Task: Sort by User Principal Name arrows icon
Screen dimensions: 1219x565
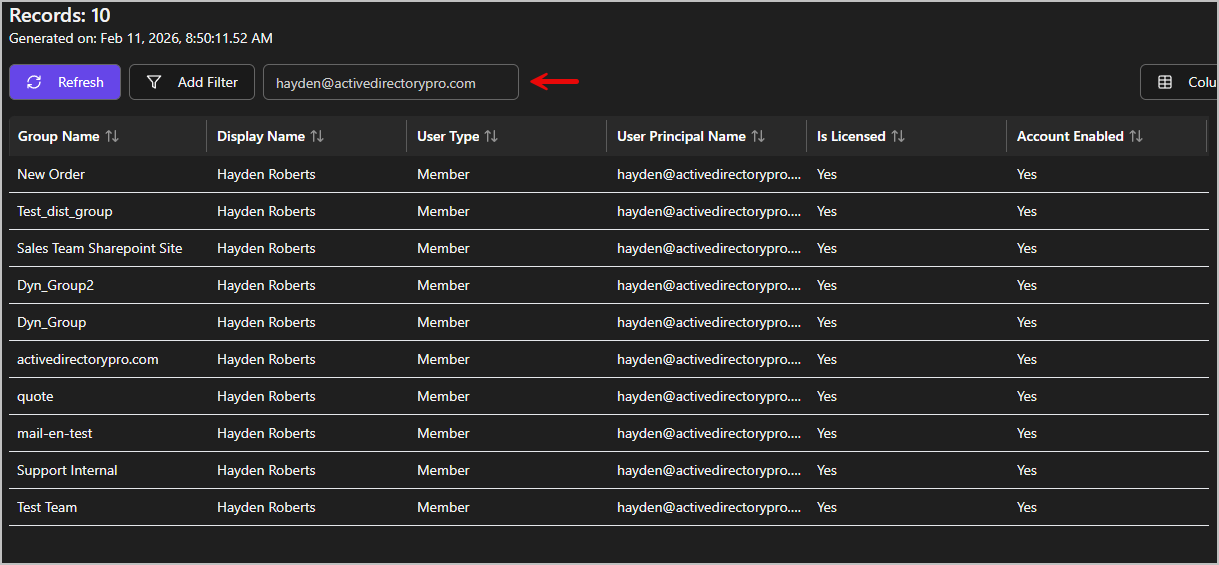Action: click(758, 136)
